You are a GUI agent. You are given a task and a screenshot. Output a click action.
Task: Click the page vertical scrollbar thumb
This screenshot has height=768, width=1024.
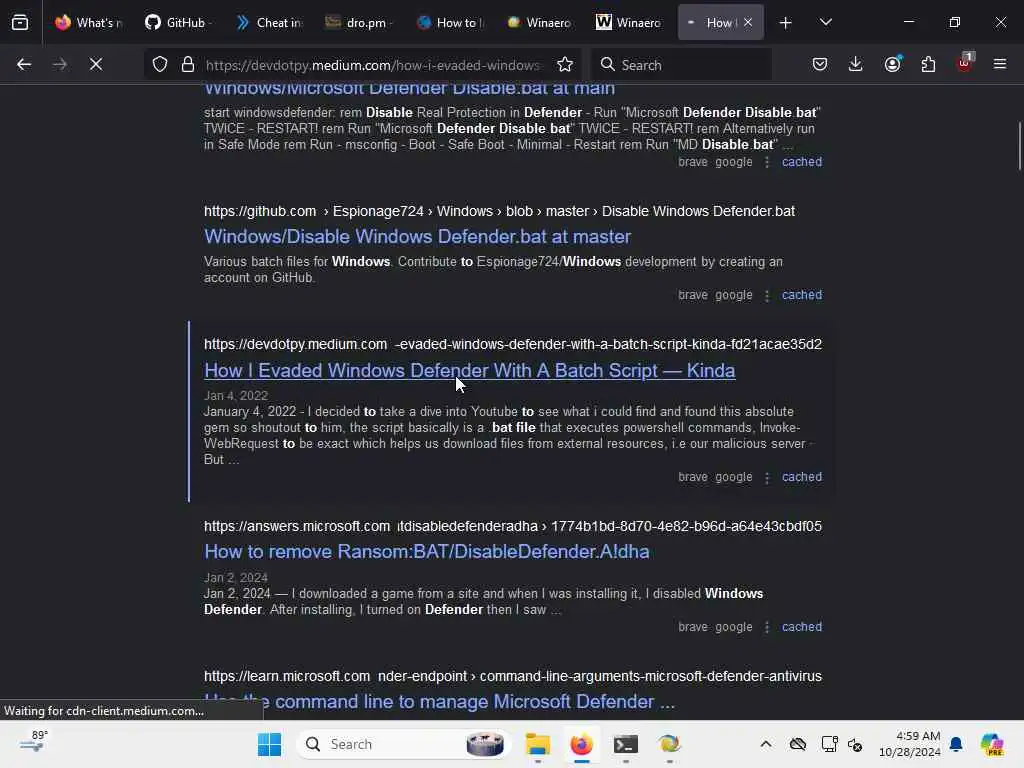1019,146
